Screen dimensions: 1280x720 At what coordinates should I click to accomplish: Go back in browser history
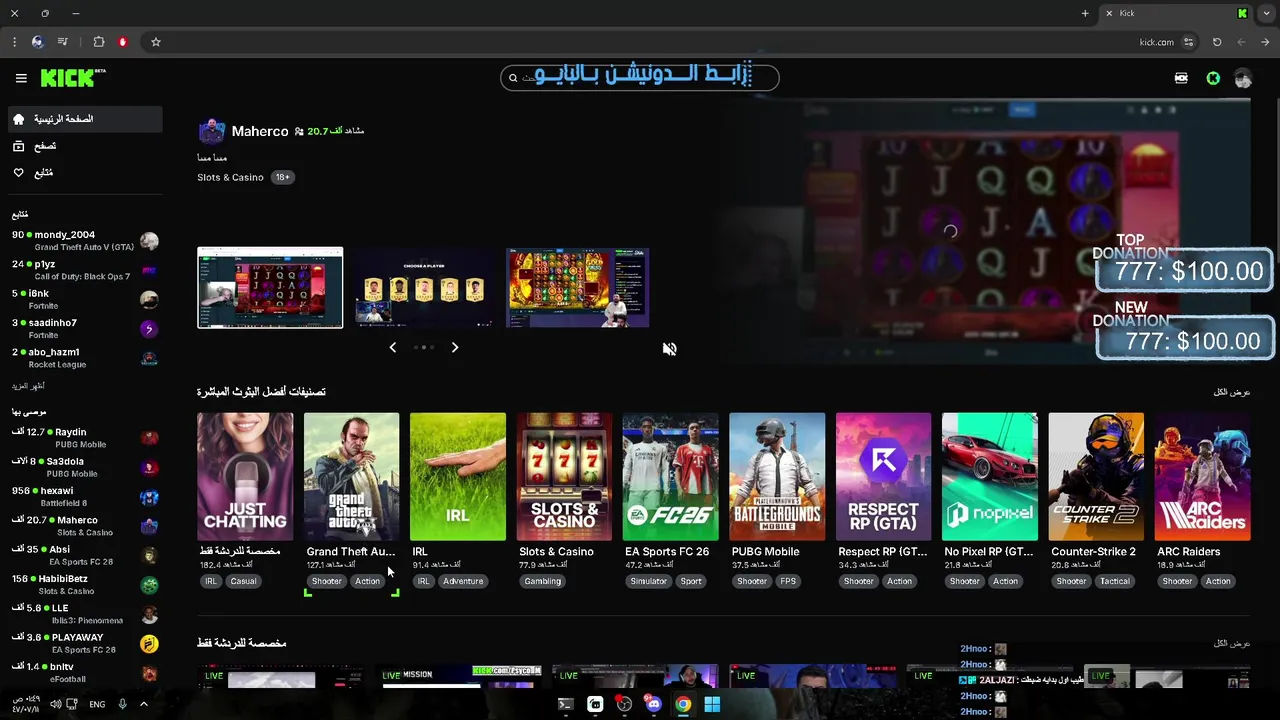(1241, 42)
